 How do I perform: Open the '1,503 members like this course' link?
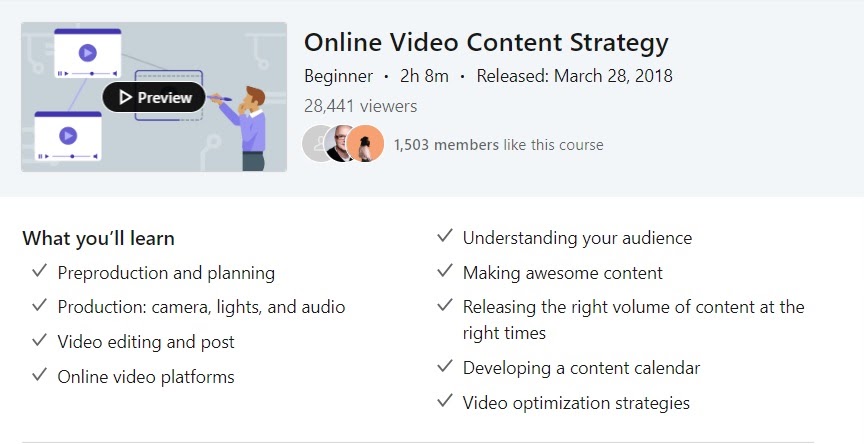pyautogui.click(x=498, y=145)
